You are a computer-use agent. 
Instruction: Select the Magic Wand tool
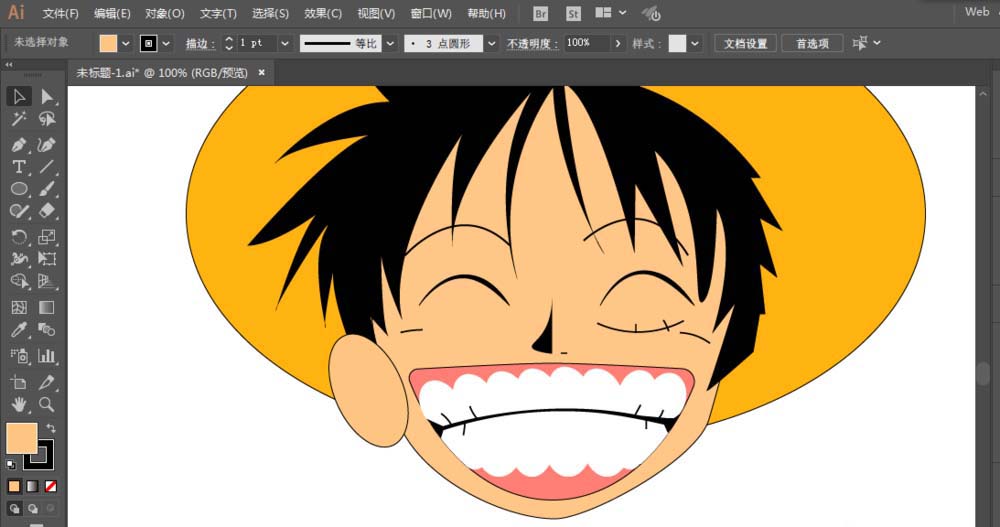pyautogui.click(x=19, y=119)
